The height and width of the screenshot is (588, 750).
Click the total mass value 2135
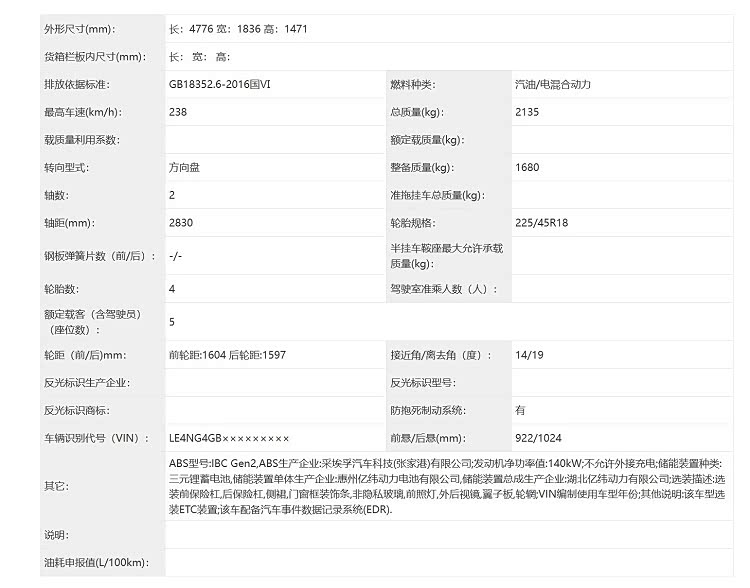point(527,112)
